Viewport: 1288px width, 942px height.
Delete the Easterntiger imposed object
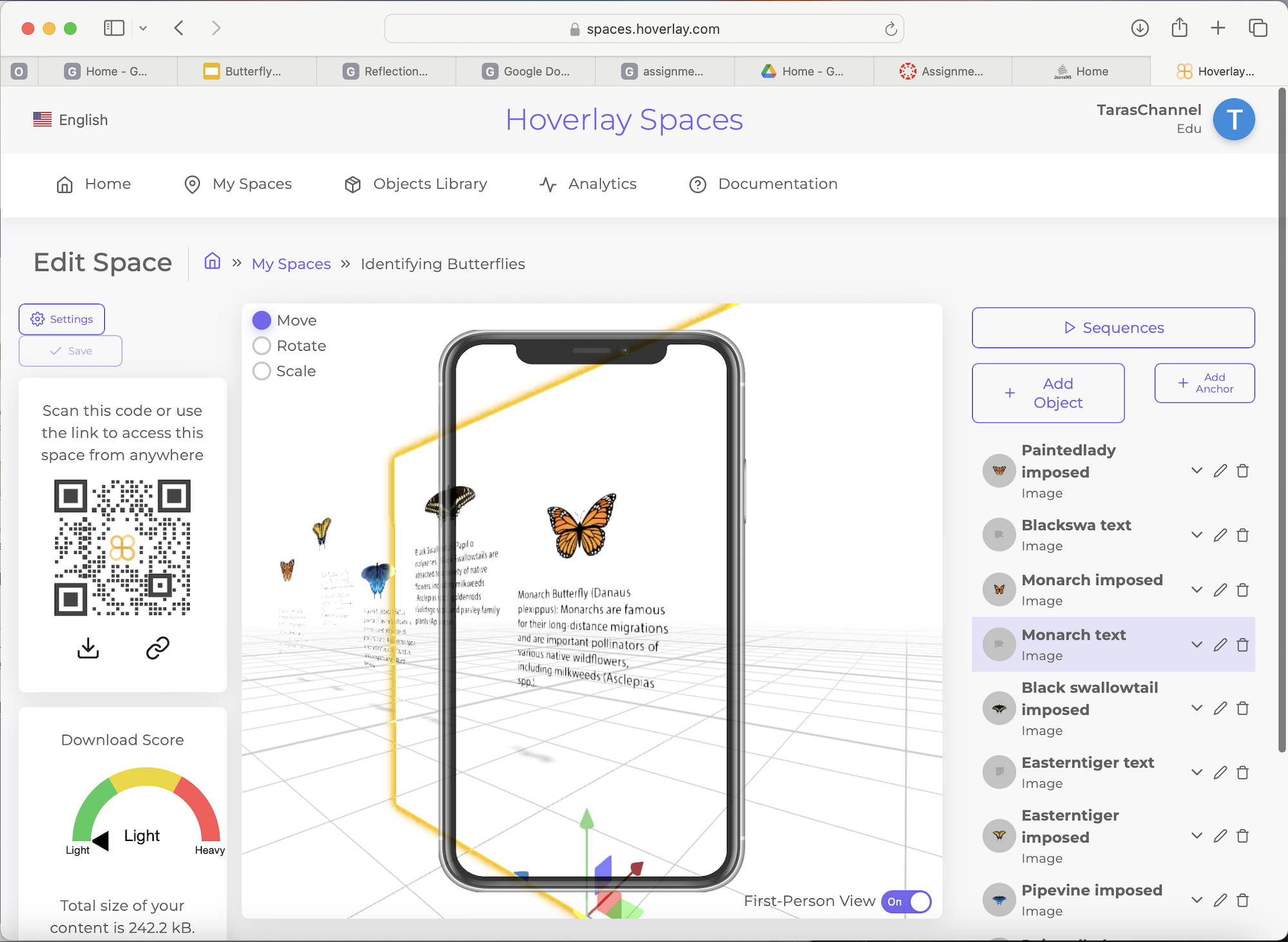[1243, 836]
